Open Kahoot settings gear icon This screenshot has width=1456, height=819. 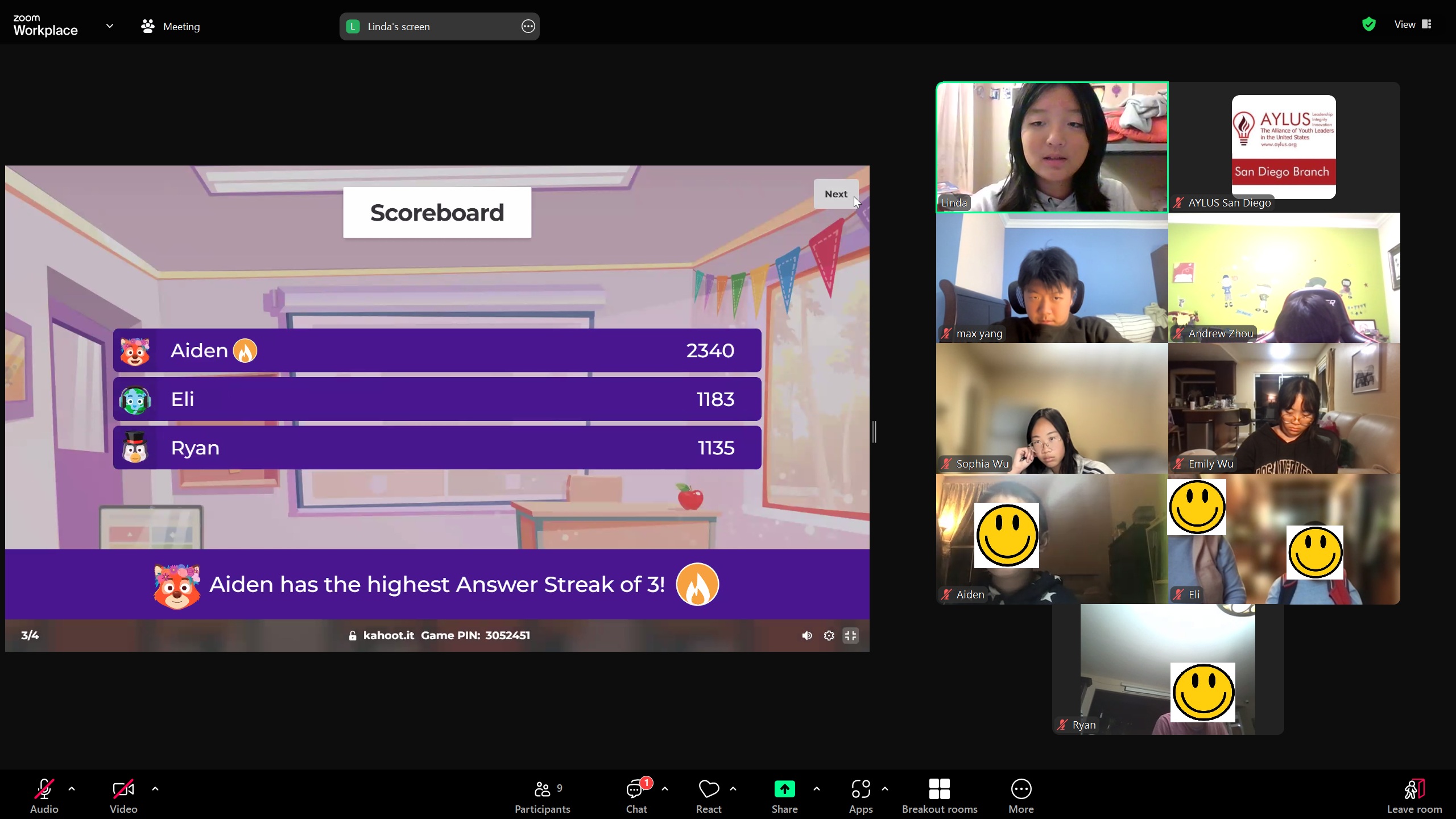tap(829, 635)
